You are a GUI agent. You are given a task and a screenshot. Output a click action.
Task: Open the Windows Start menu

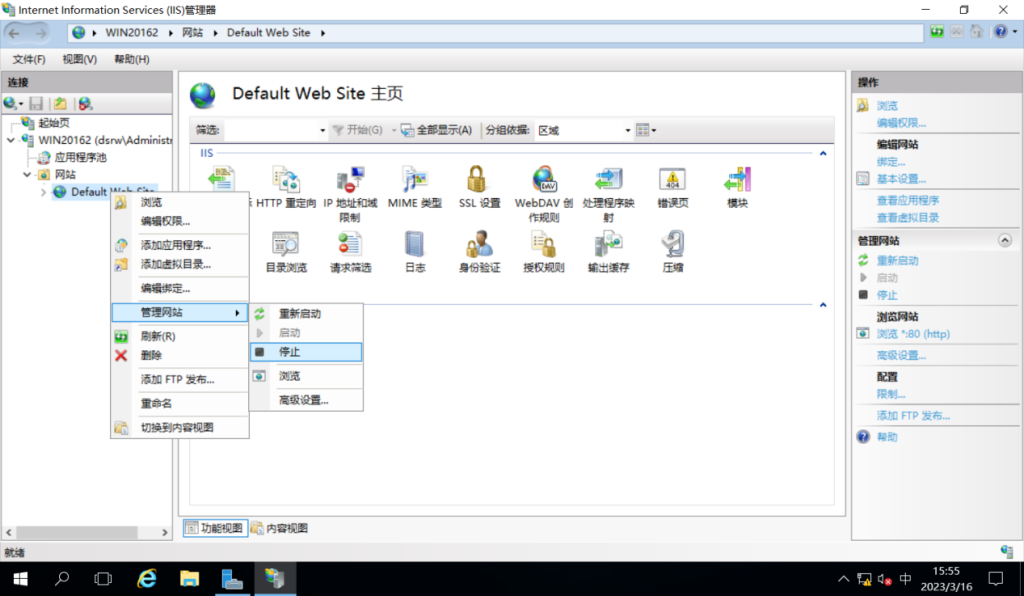(x=20, y=578)
